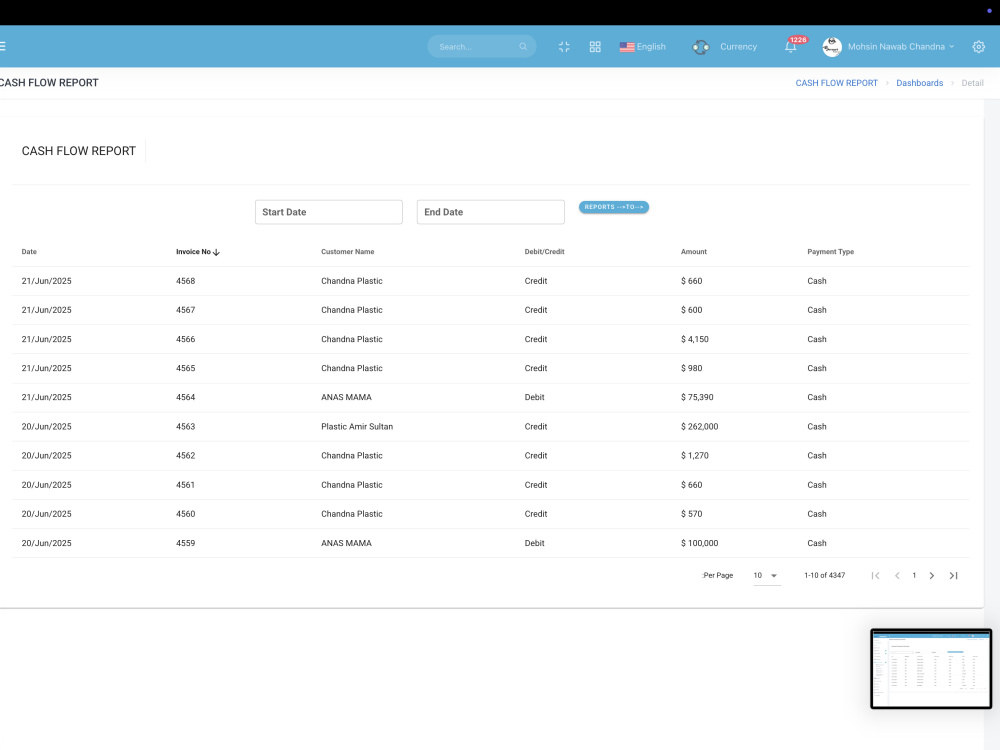The width and height of the screenshot is (1000, 750).
Task: Click current page number 1
Action: [x=914, y=575]
